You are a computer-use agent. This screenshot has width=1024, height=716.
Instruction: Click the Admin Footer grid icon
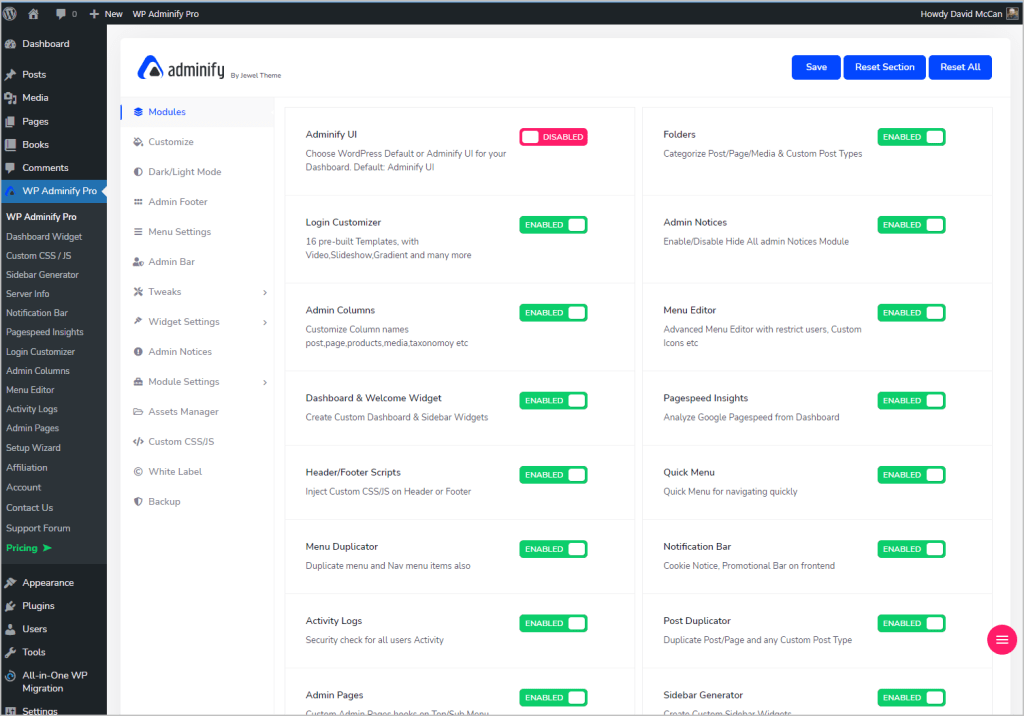pos(138,202)
